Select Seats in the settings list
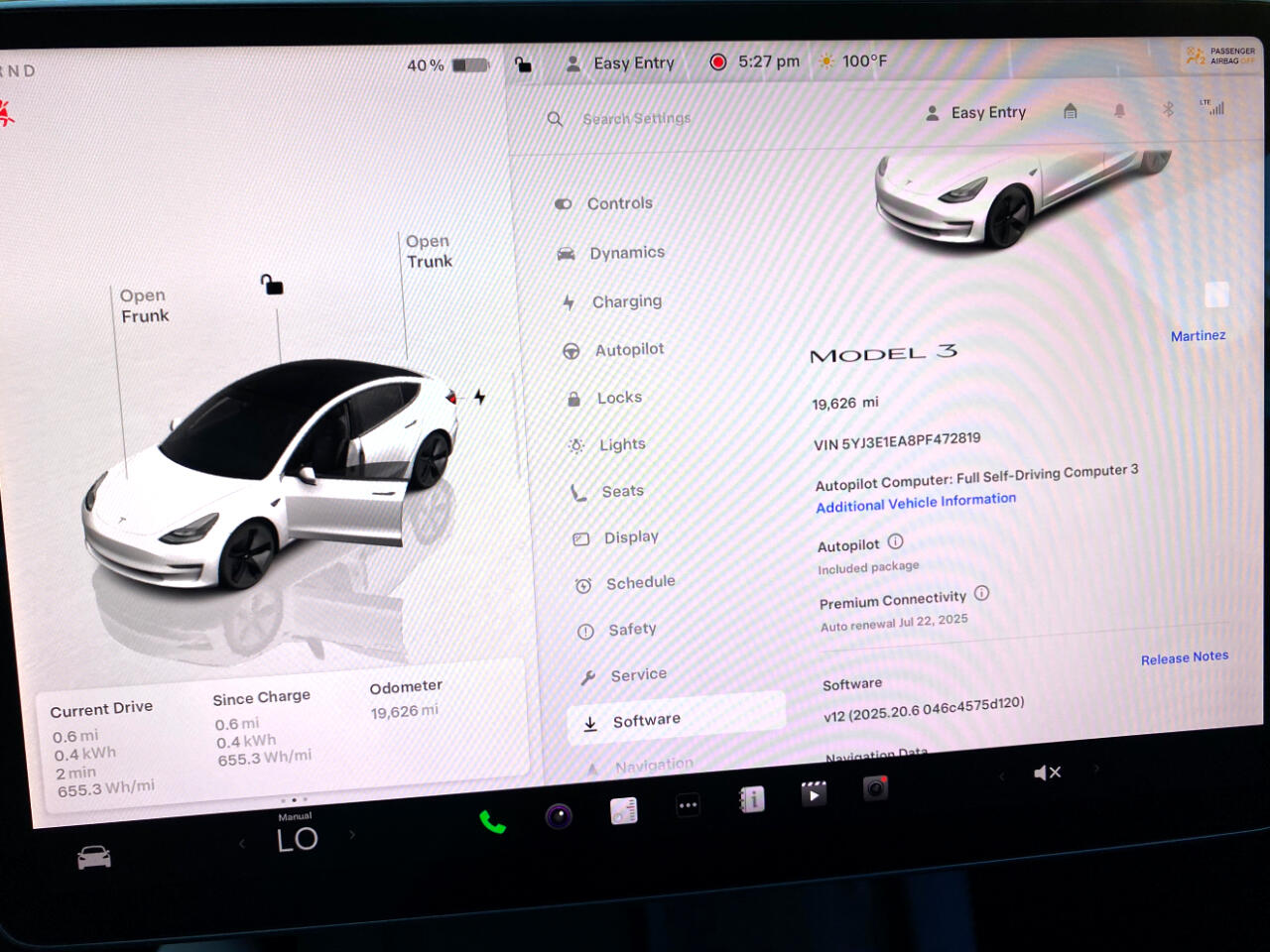Image resolution: width=1270 pixels, height=952 pixels. [x=607, y=491]
